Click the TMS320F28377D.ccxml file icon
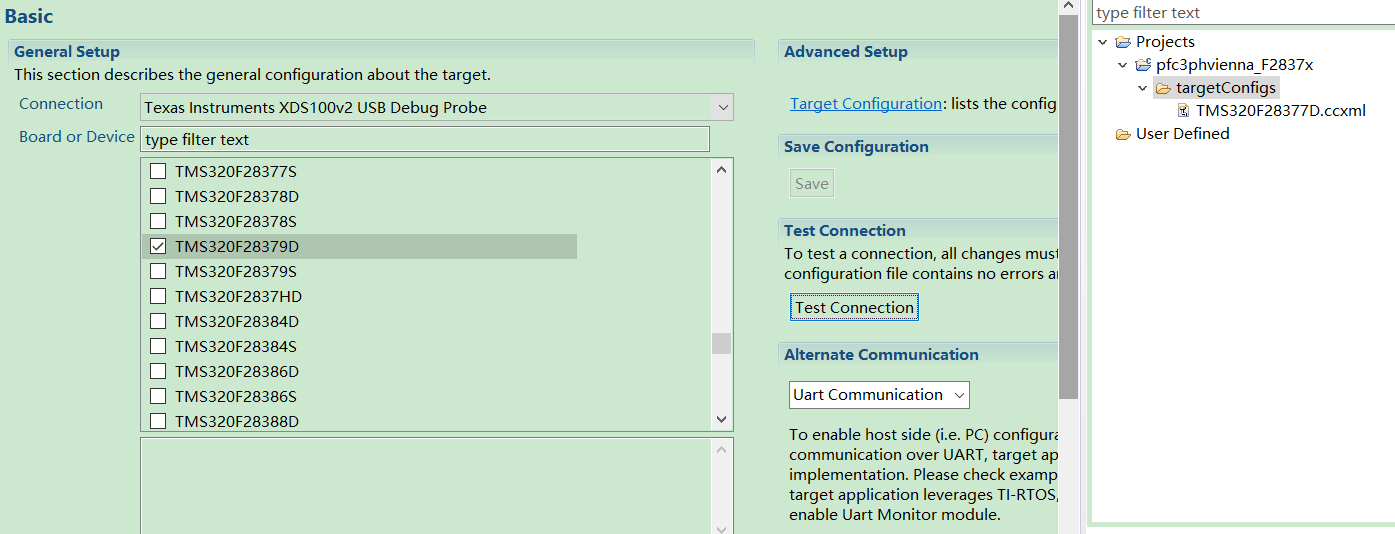Screen dimensions: 1395x534 pos(1183,111)
